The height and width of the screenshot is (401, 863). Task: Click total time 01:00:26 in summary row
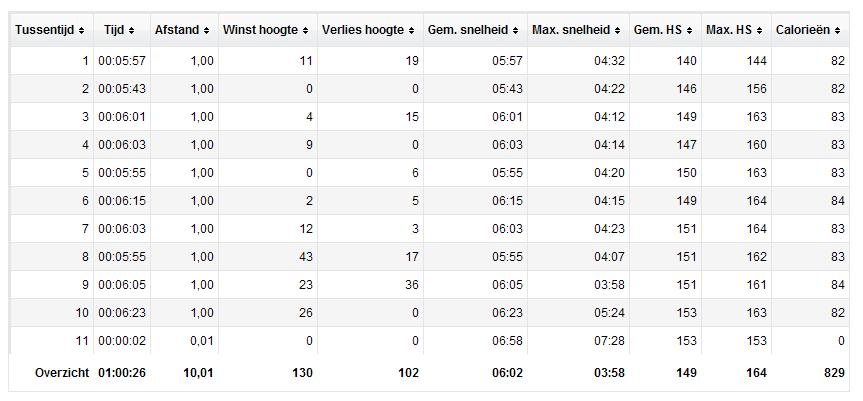[122, 373]
